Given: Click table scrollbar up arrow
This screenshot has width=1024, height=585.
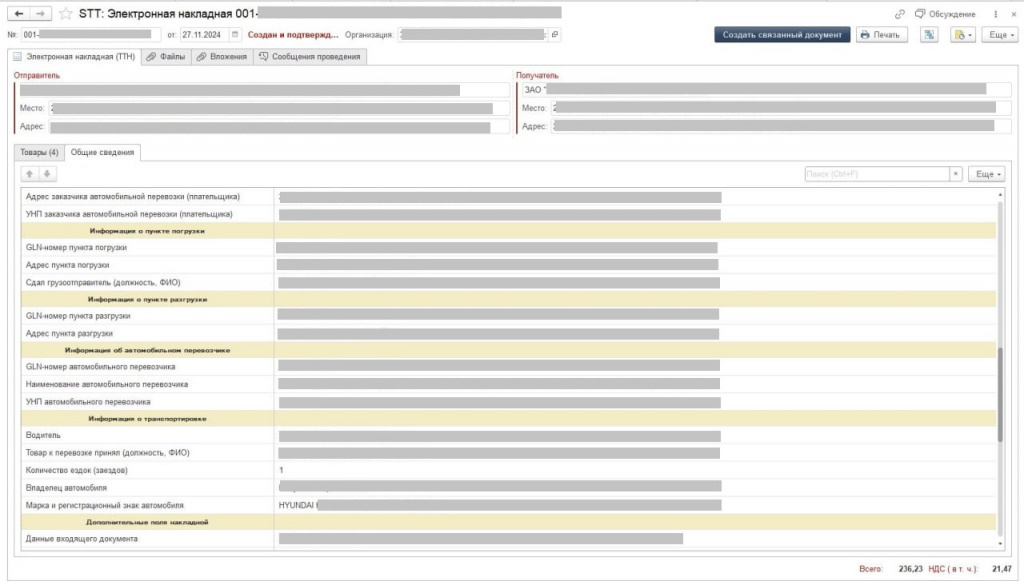Looking at the screenshot, I should 1000,195.
